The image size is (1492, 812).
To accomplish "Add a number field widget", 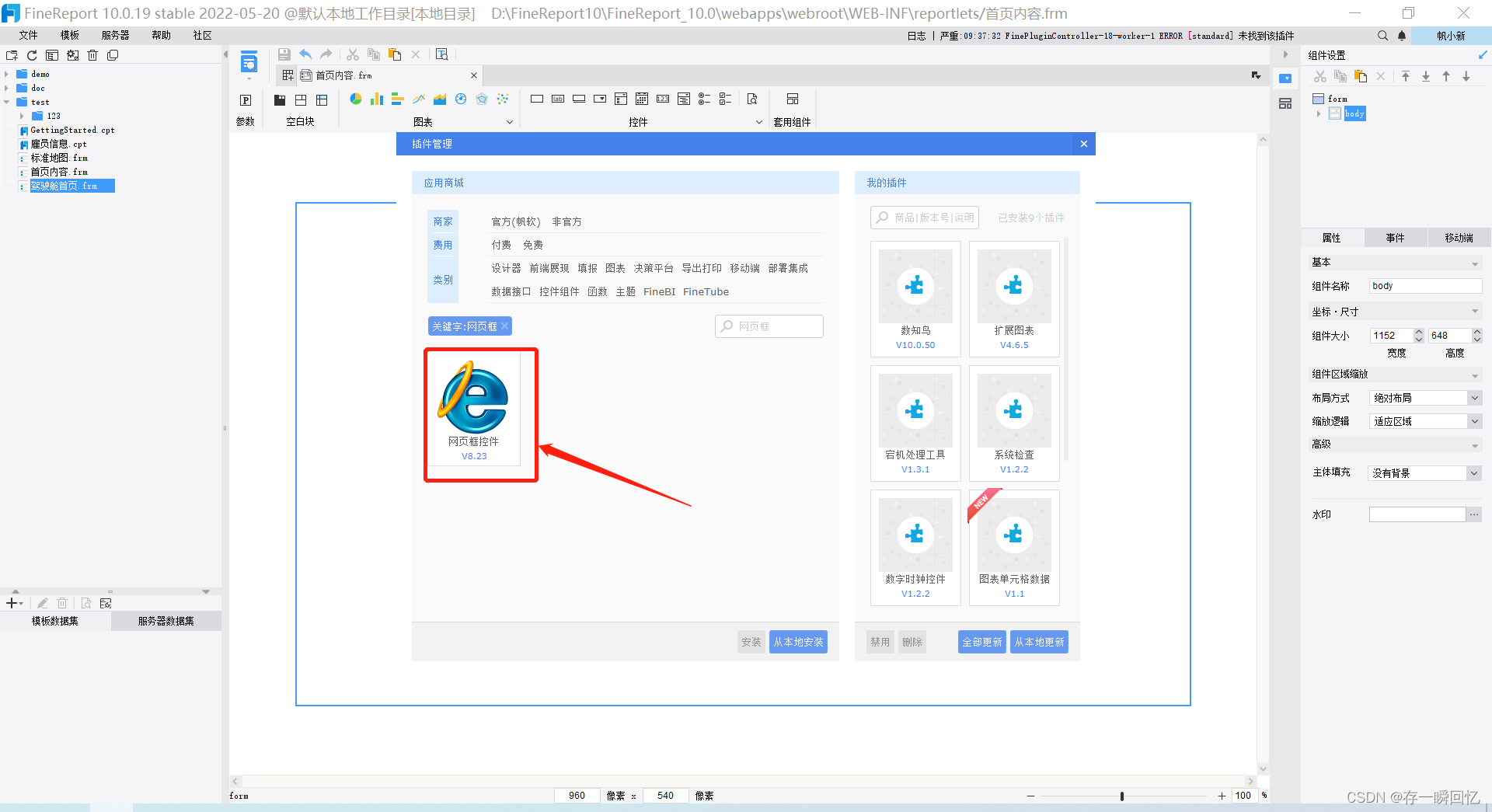I will (663, 99).
